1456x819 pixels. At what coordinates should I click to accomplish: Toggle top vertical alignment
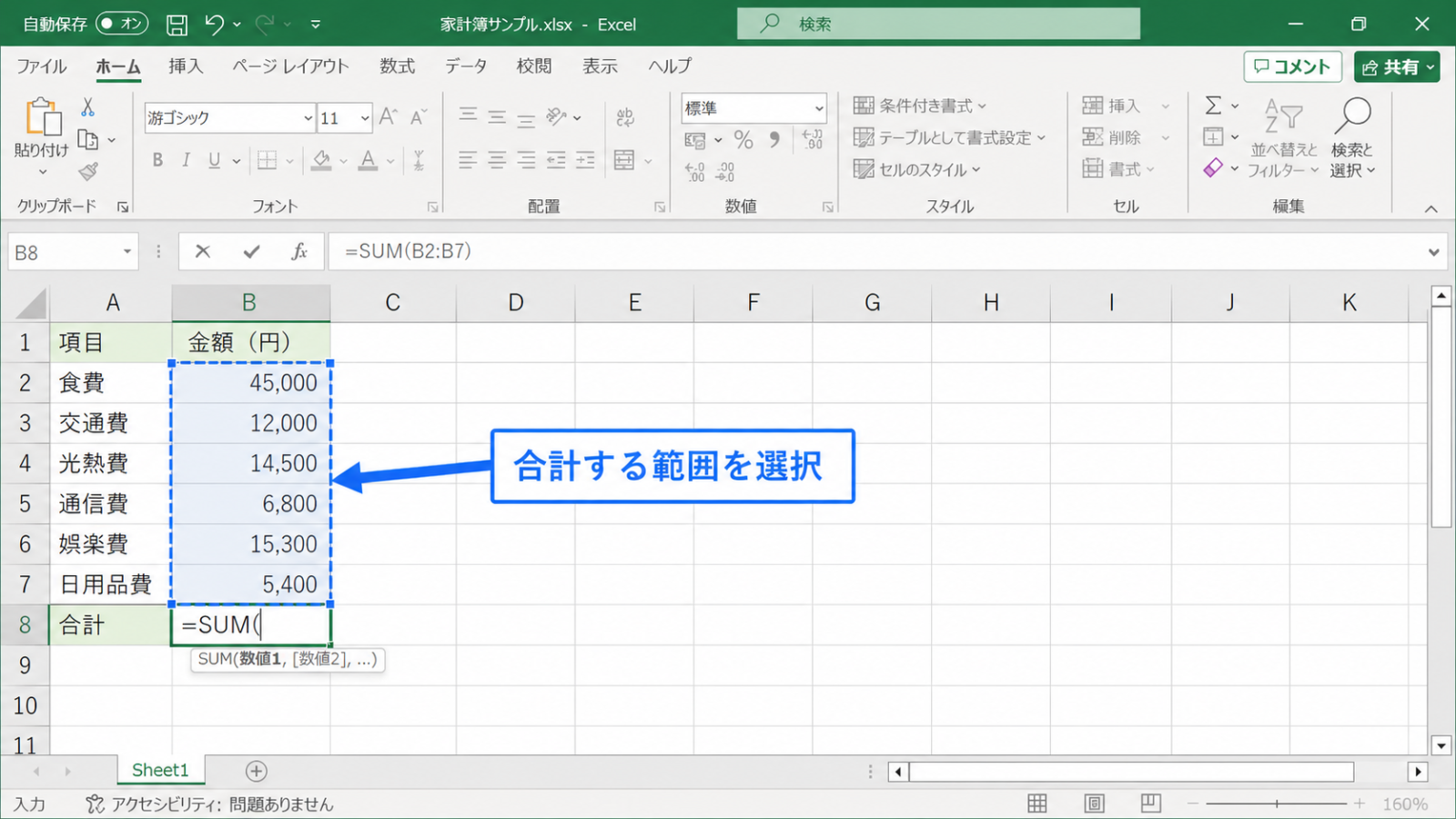click(468, 116)
